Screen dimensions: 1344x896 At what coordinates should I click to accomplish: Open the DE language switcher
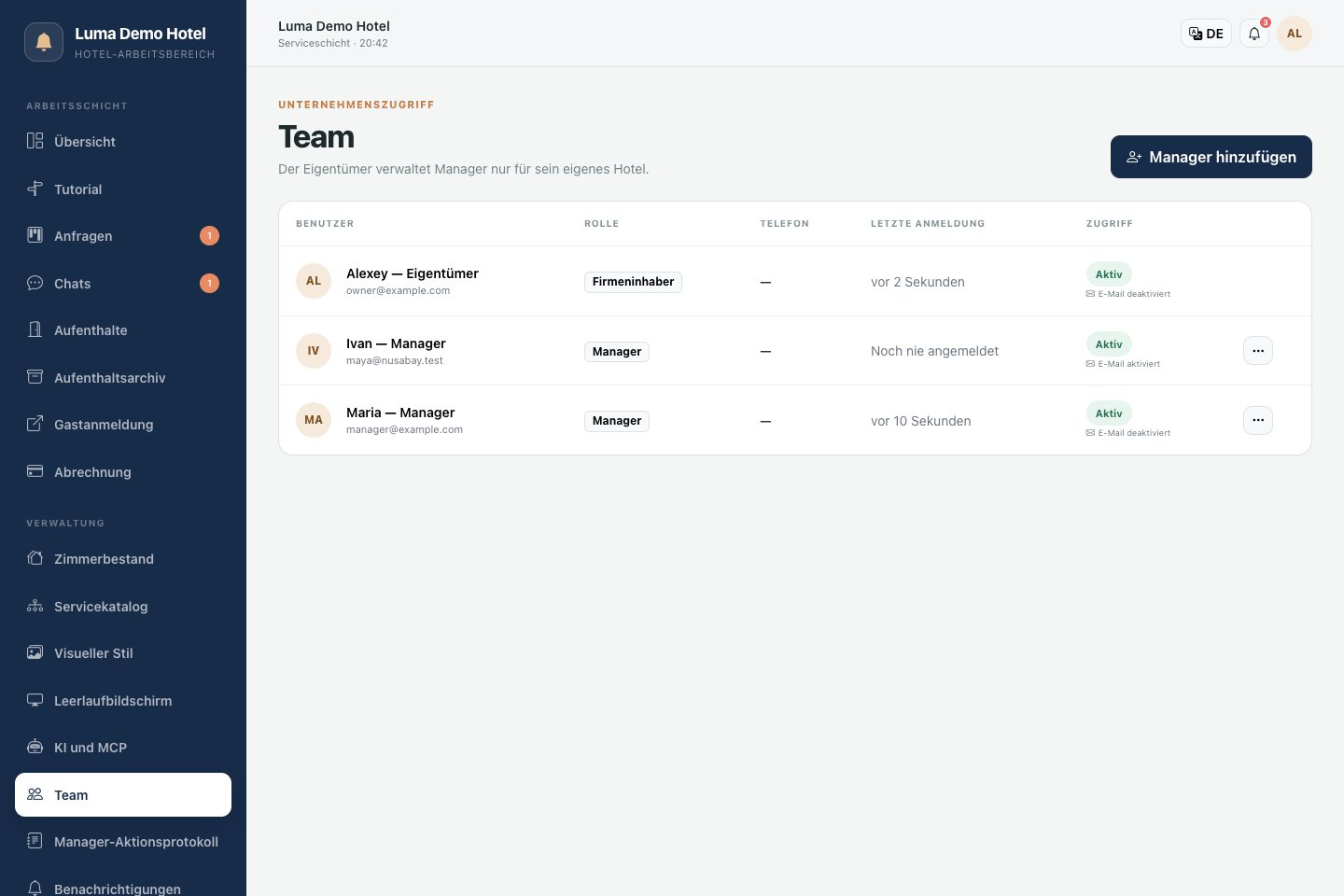(x=1206, y=34)
